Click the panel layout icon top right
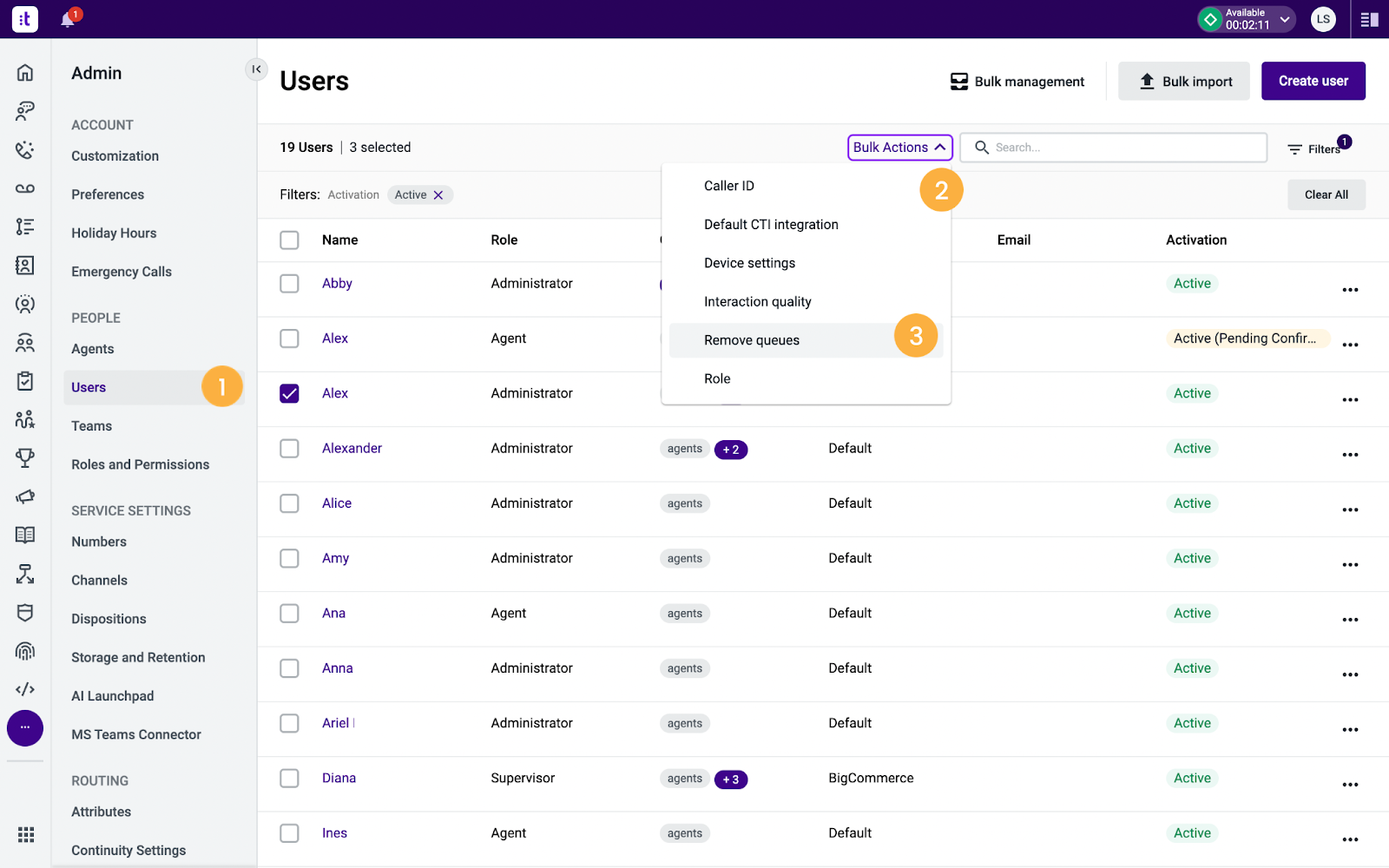Screen dimensions: 1389x868 (1369, 19)
